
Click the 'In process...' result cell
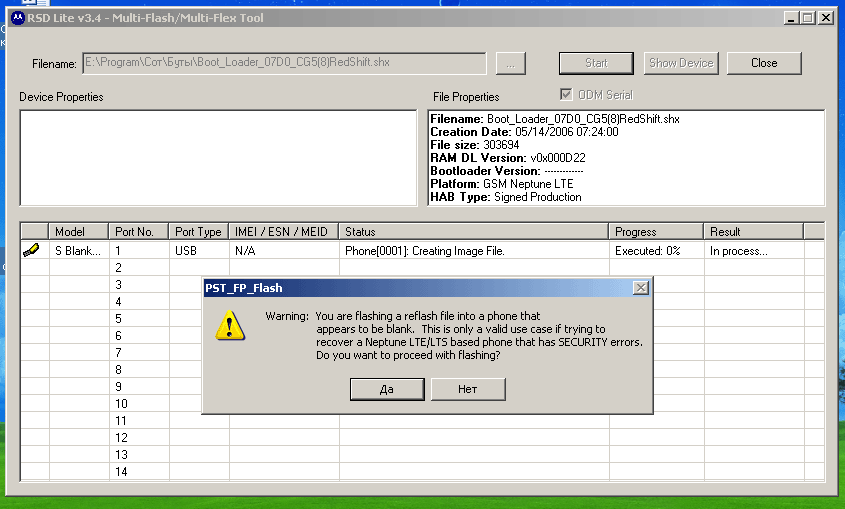pyautogui.click(x=754, y=250)
